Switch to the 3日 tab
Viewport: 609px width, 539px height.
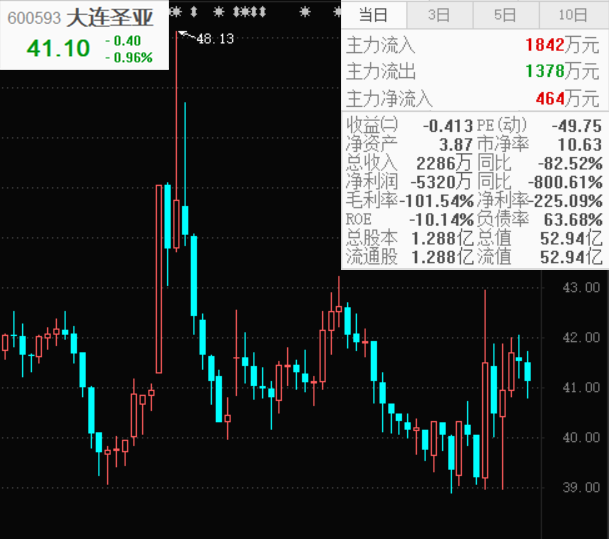point(439,15)
